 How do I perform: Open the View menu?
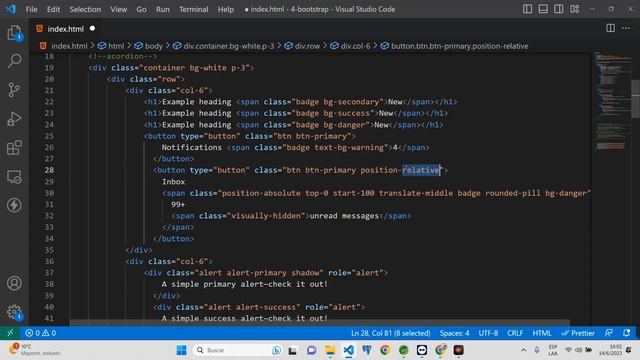(118, 9)
